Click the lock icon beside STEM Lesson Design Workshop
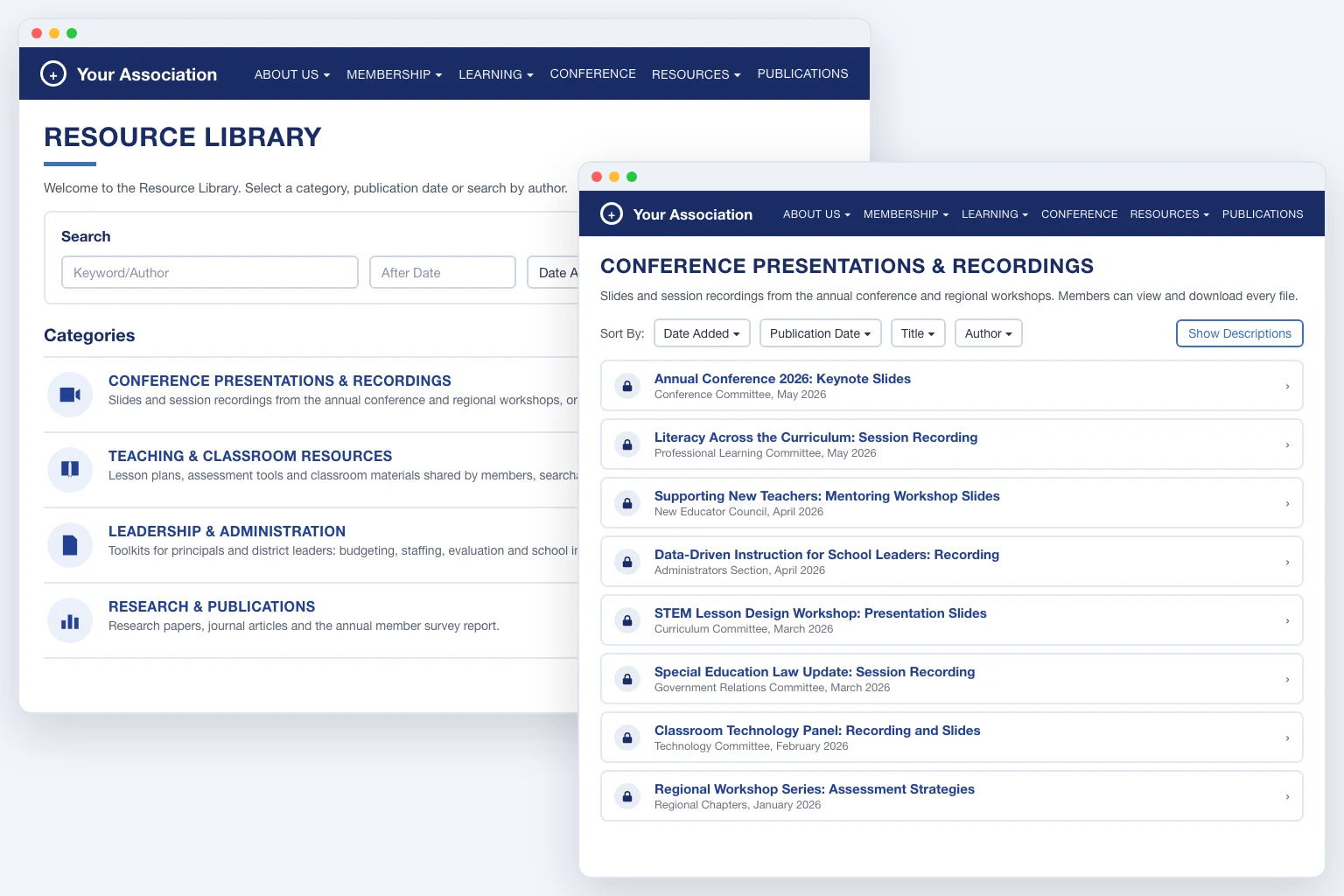The width and height of the screenshot is (1344, 896). pos(627,620)
